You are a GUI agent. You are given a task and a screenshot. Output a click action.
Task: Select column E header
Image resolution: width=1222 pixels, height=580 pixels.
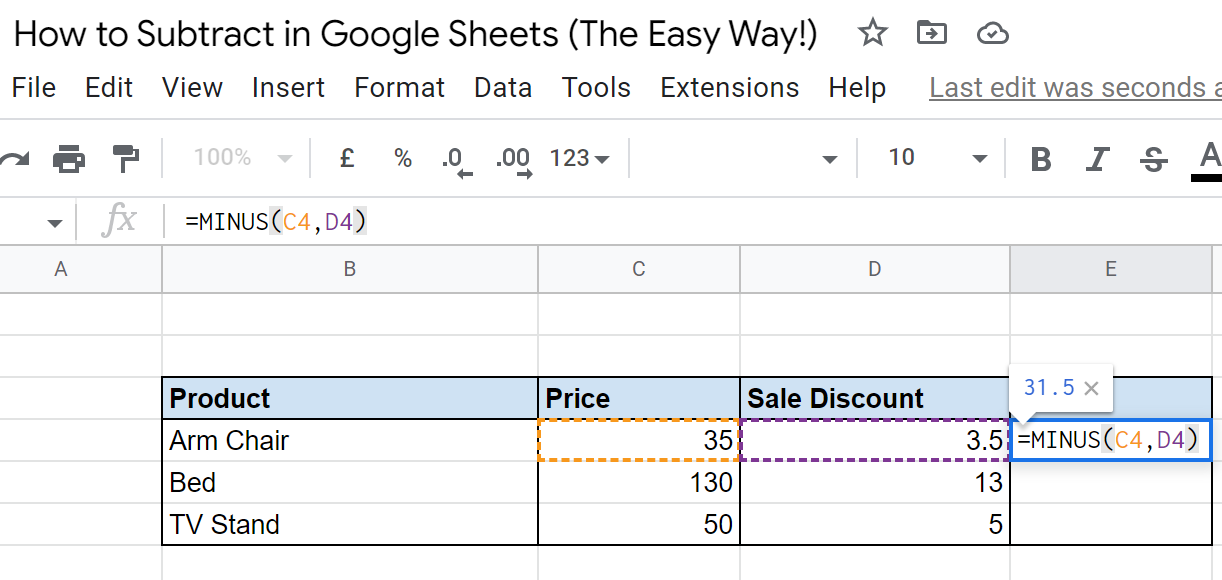(1111, 269)
